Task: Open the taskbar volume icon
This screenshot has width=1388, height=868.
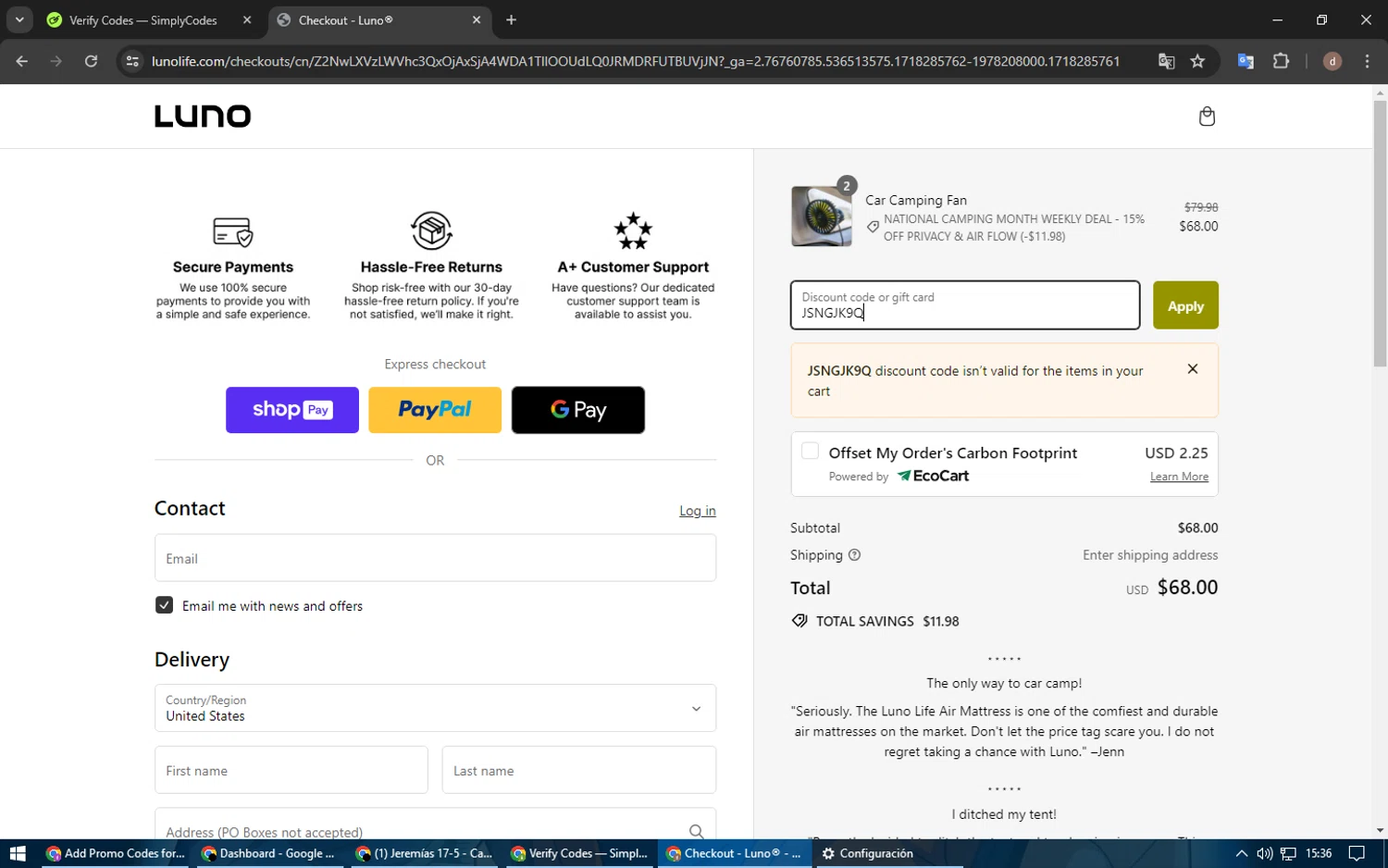Action: [x=1265, y=853]
